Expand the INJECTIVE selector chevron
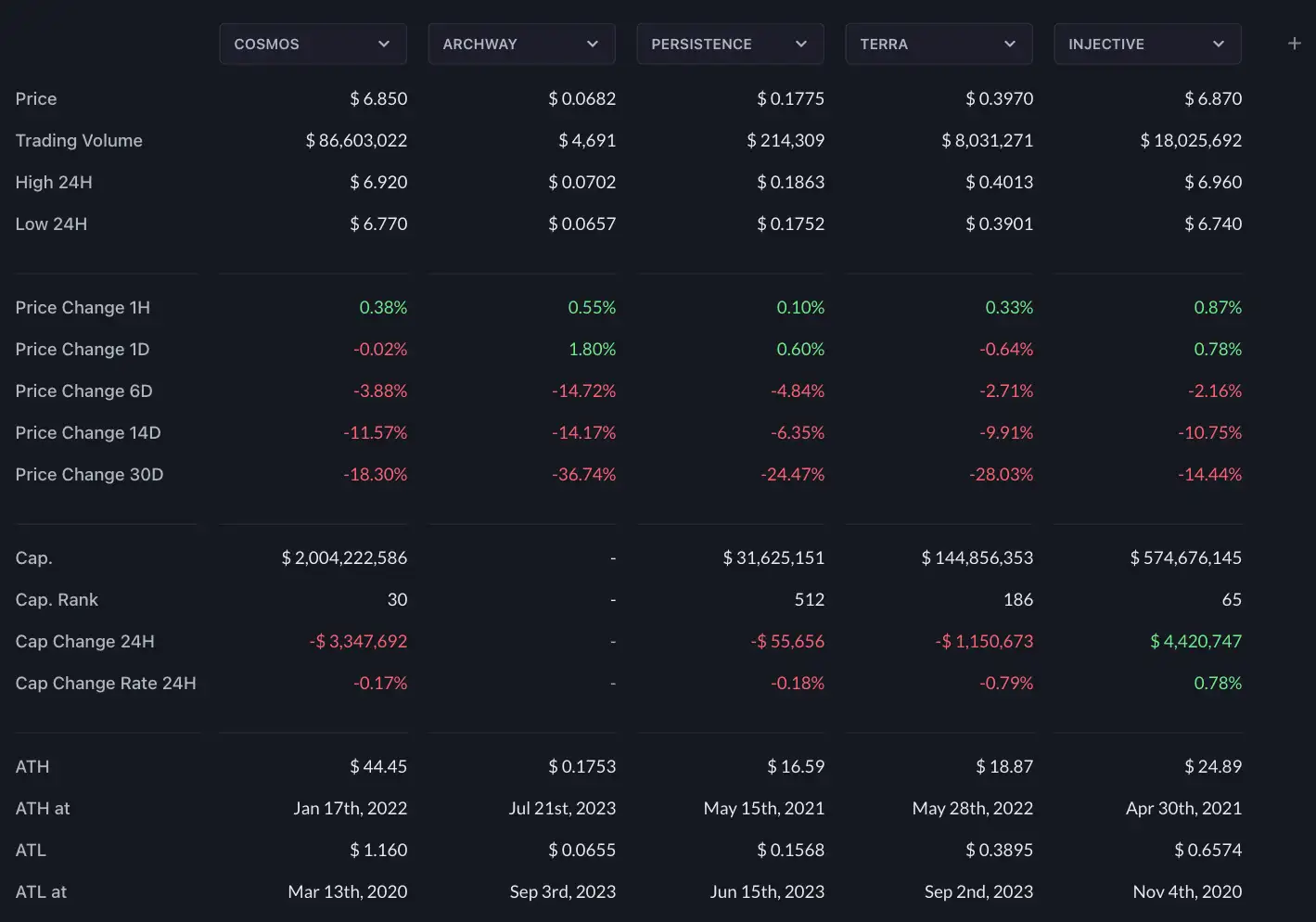Viewport: 1316px width, 922px height. coord(1218,43)
